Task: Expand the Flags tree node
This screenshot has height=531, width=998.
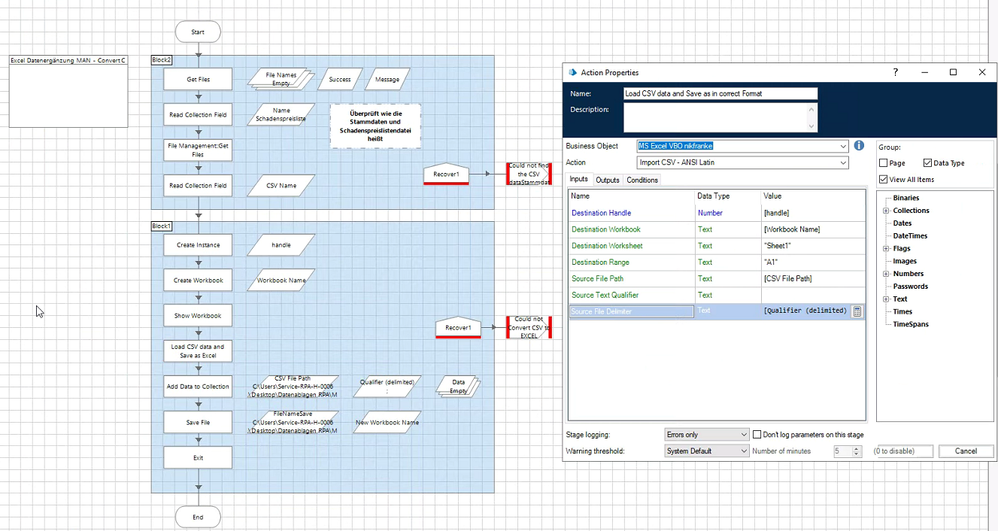Action: point(885,248)
